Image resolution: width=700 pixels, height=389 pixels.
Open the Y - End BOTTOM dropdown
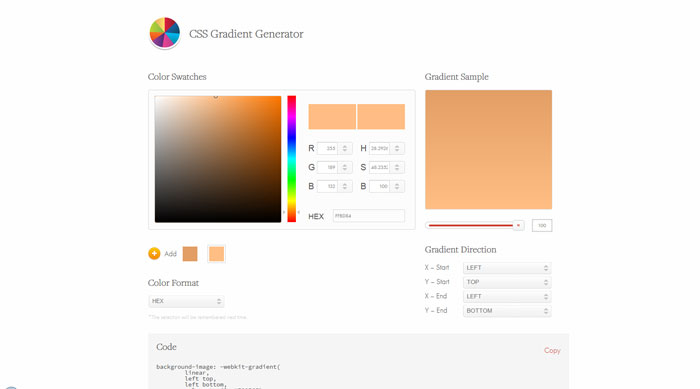click(507, 311)
